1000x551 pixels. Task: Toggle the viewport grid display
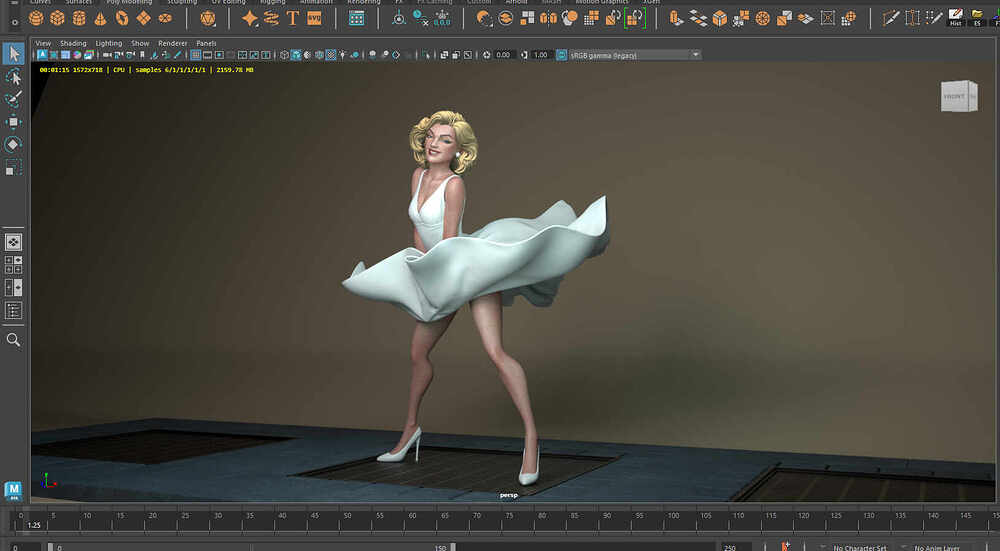click(196, 55)
